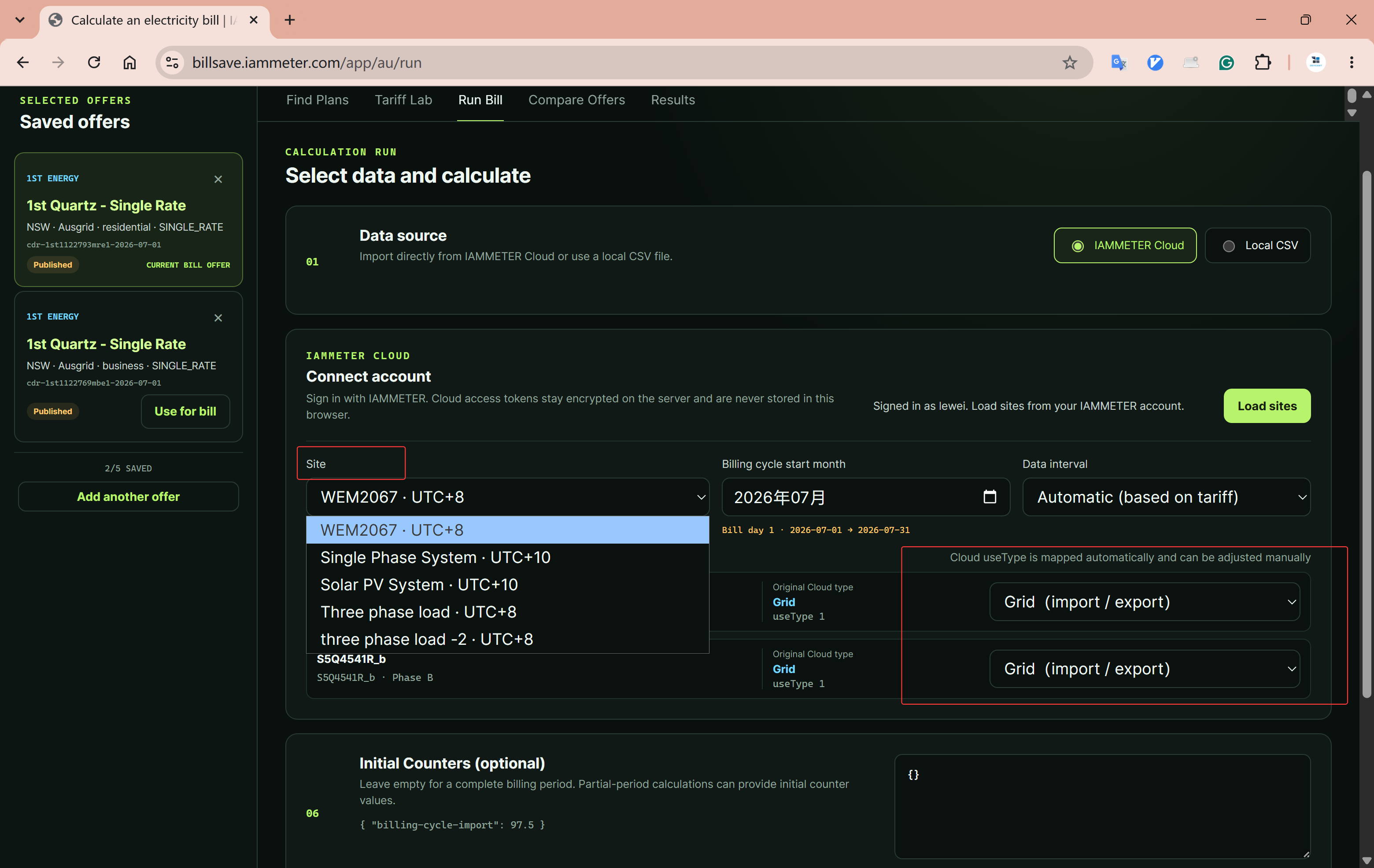Click the scrollbar down arrow at bottom
The width and height of the screenshot is (1374, 868).
point(1367,860)
